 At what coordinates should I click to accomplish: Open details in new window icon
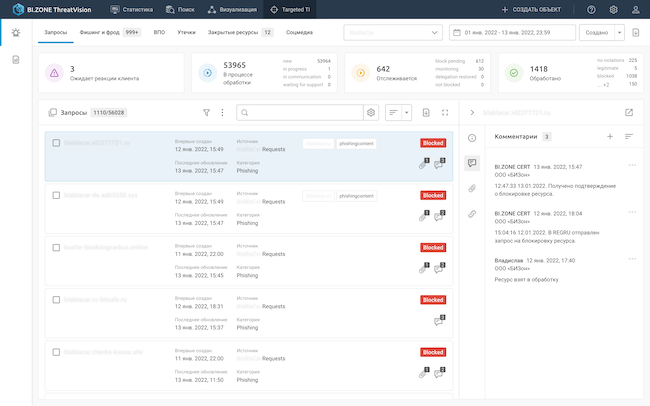[x=629, y=113]
